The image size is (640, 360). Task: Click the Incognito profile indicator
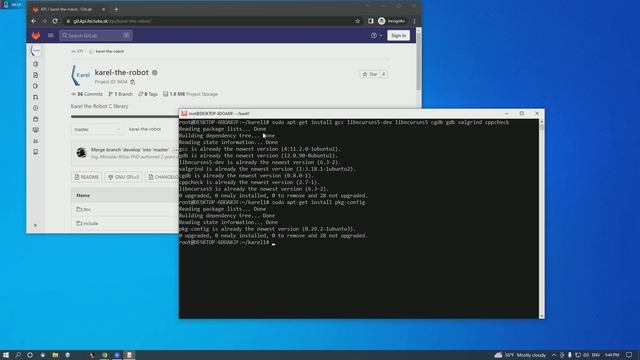[x=391, y=21]
